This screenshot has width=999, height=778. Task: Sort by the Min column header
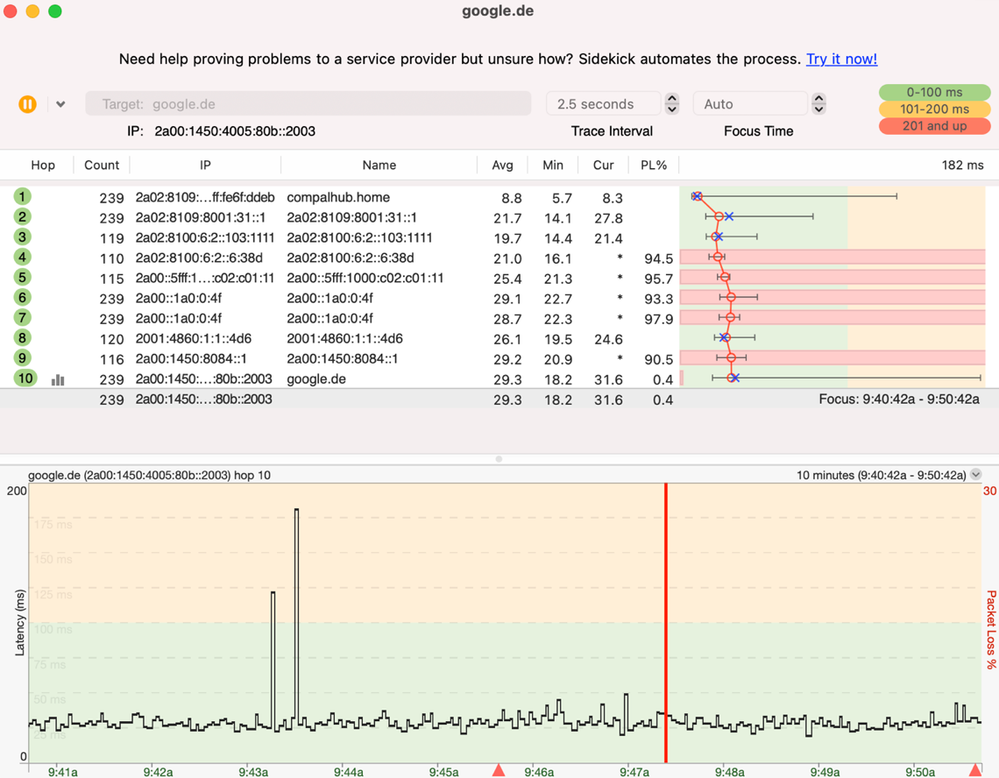[552, 165]
